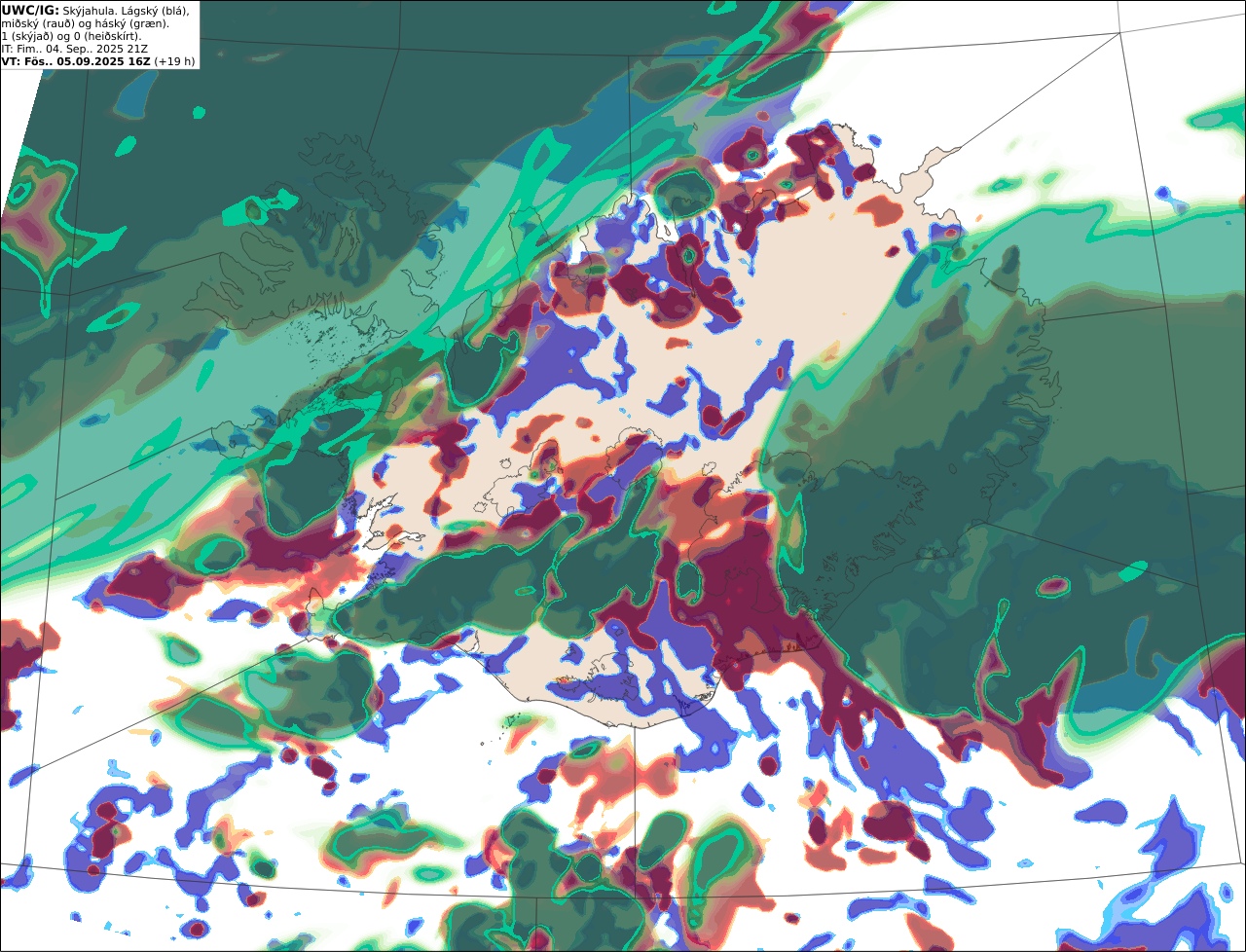1246x952 pixels.
Task: Click the "miðský (rauð)" legend text
Action: (38, 24)
